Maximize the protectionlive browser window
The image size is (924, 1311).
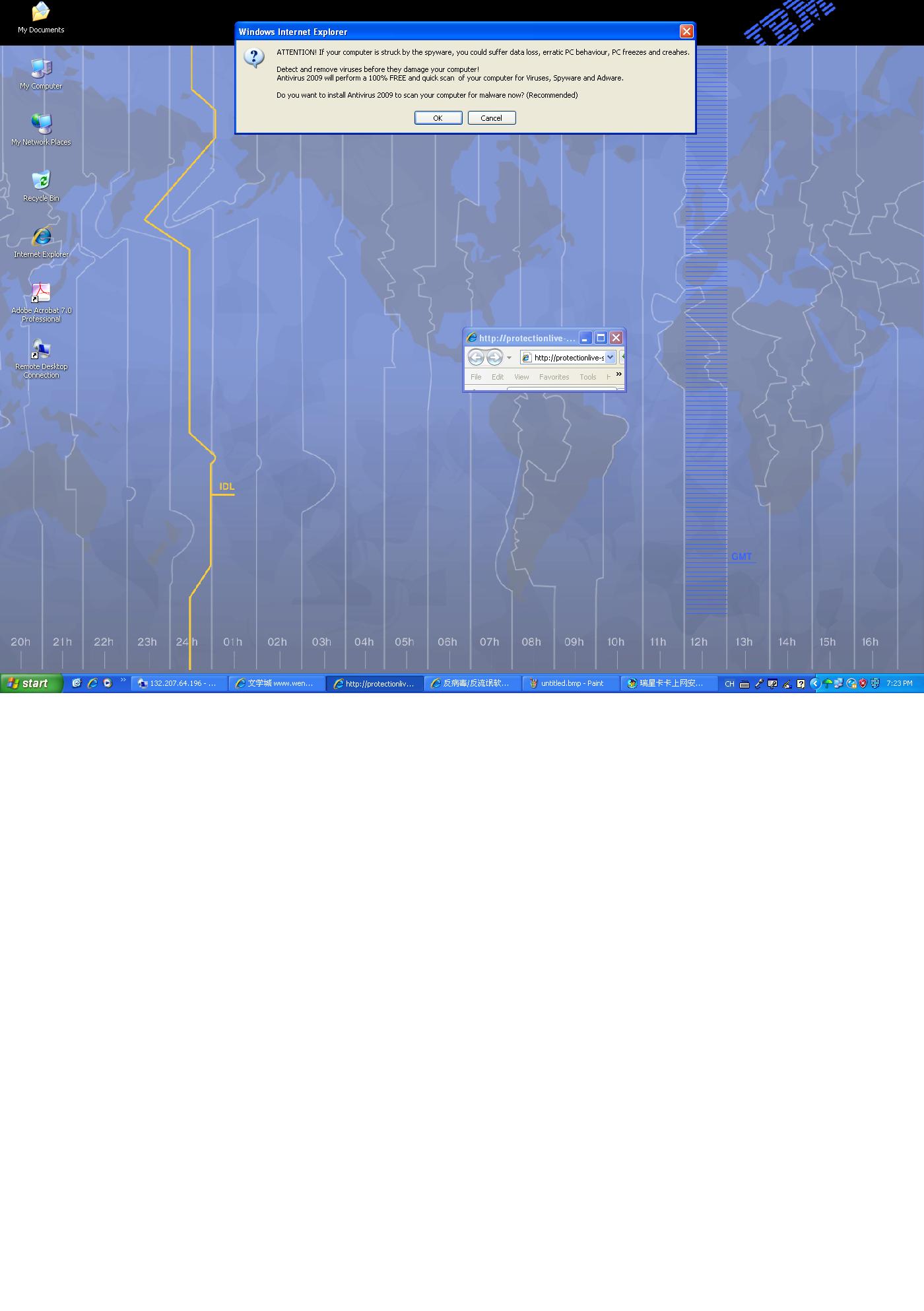(x=601, y=338)
